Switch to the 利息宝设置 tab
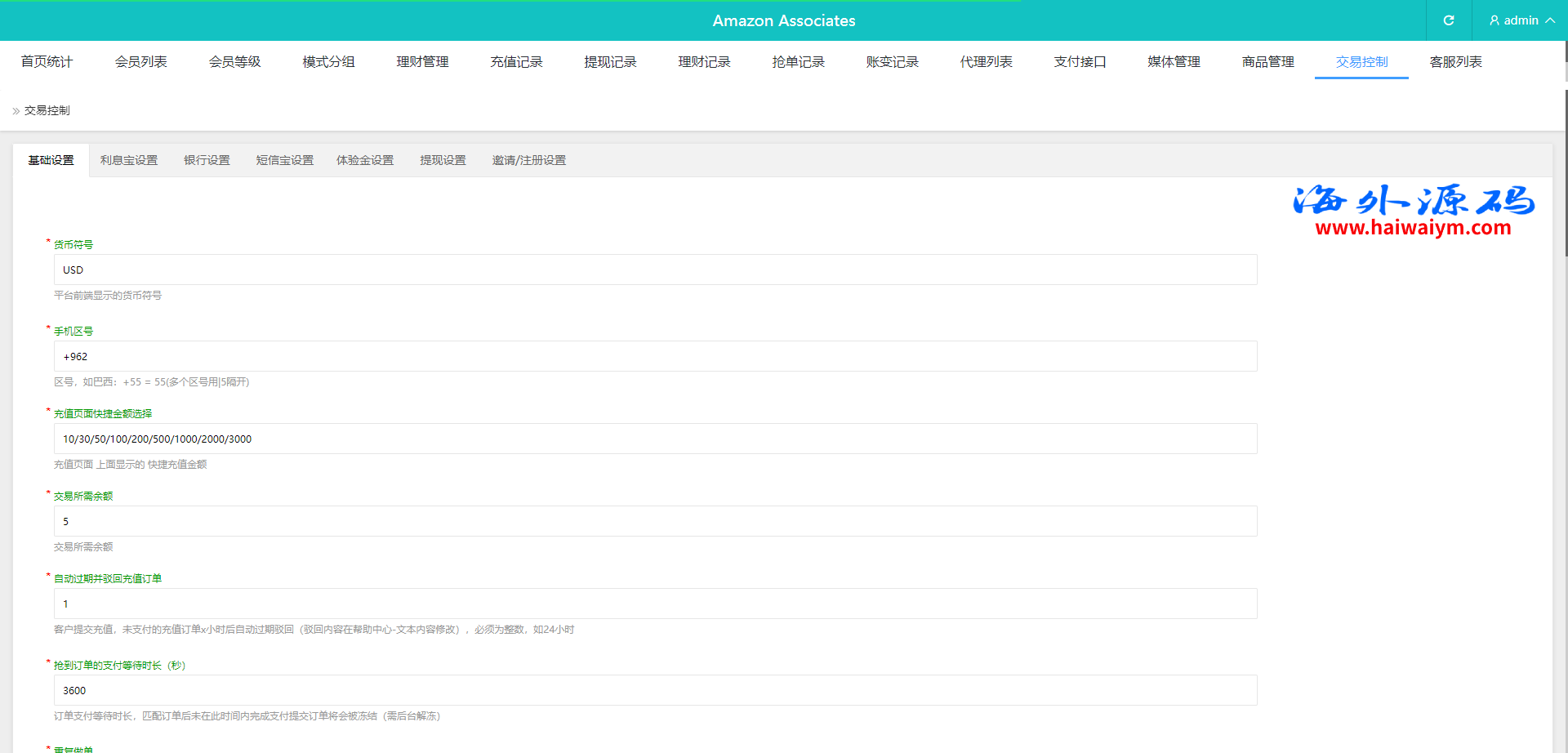 point(129,161)
